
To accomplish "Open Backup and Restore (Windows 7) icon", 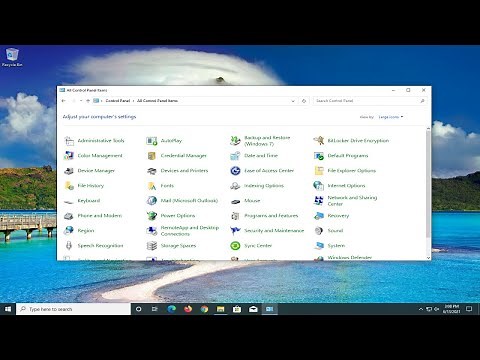I will pos(235,141).
